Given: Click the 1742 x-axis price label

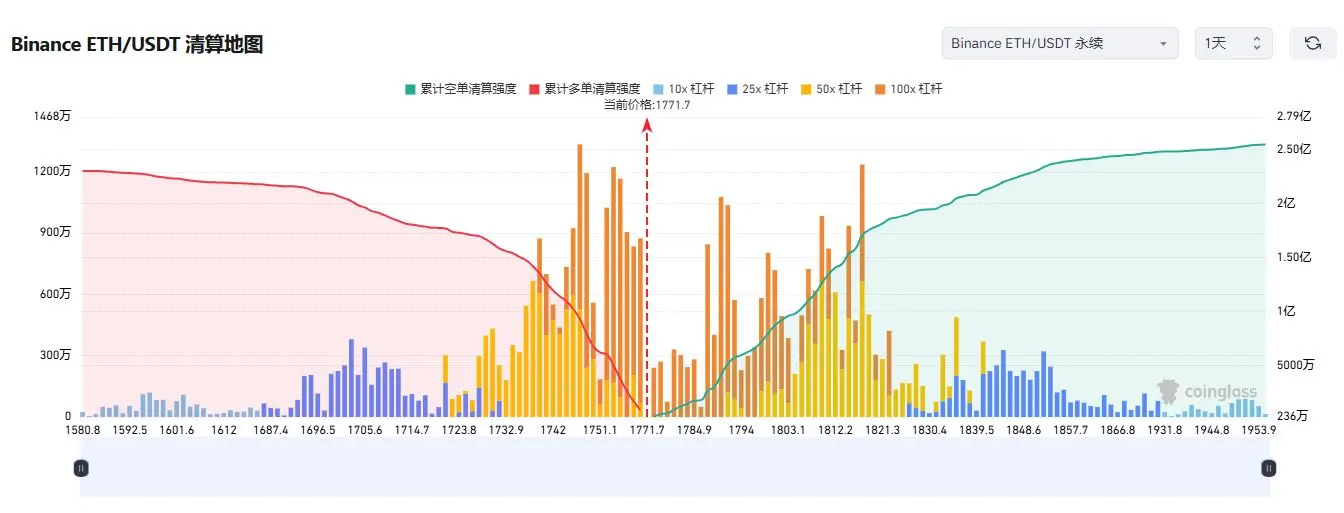Looking at the screenshot, I should click(552, 430).
